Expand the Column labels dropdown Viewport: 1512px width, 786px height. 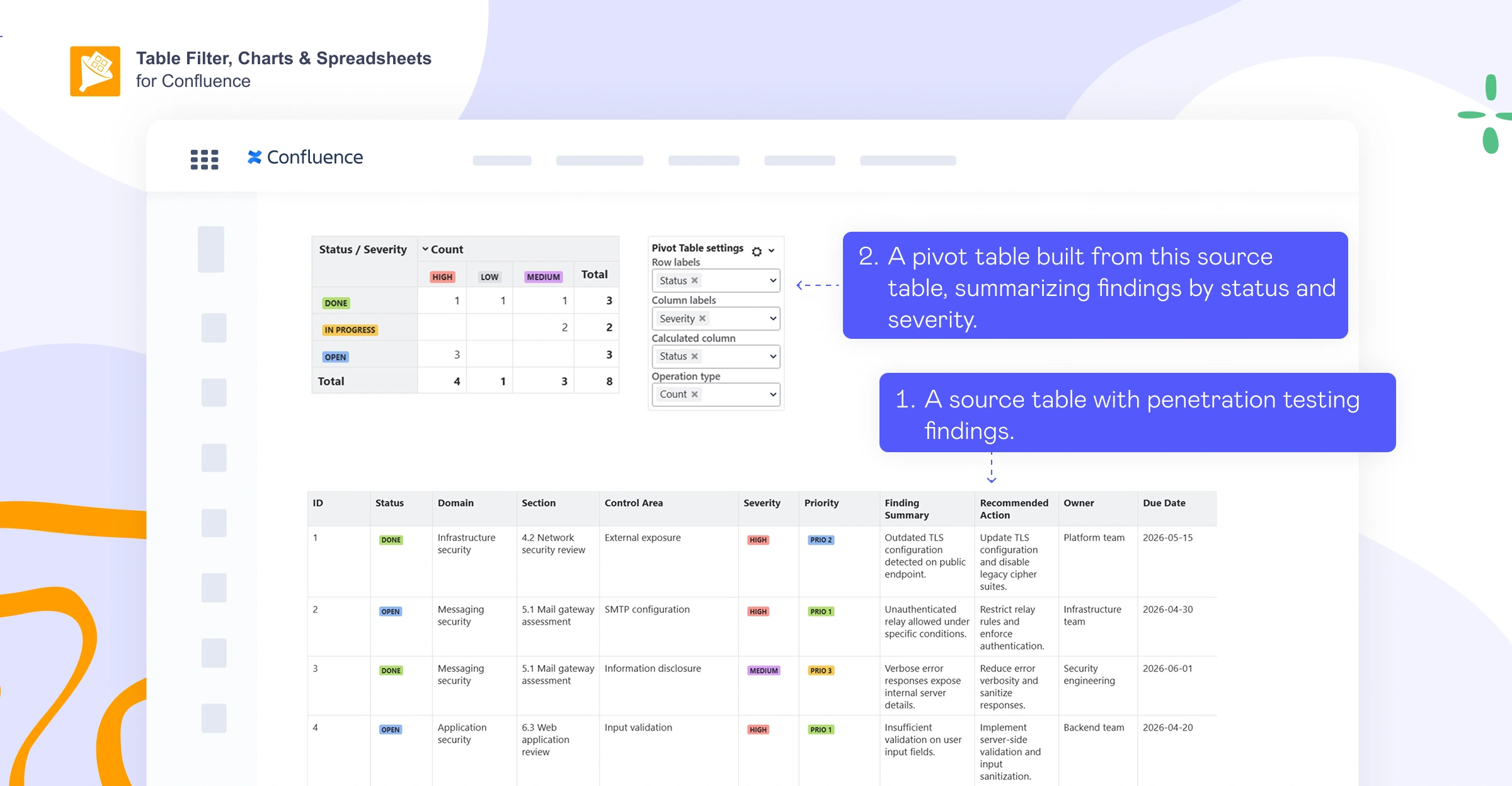pyautogui.click(x=773, y=319)
